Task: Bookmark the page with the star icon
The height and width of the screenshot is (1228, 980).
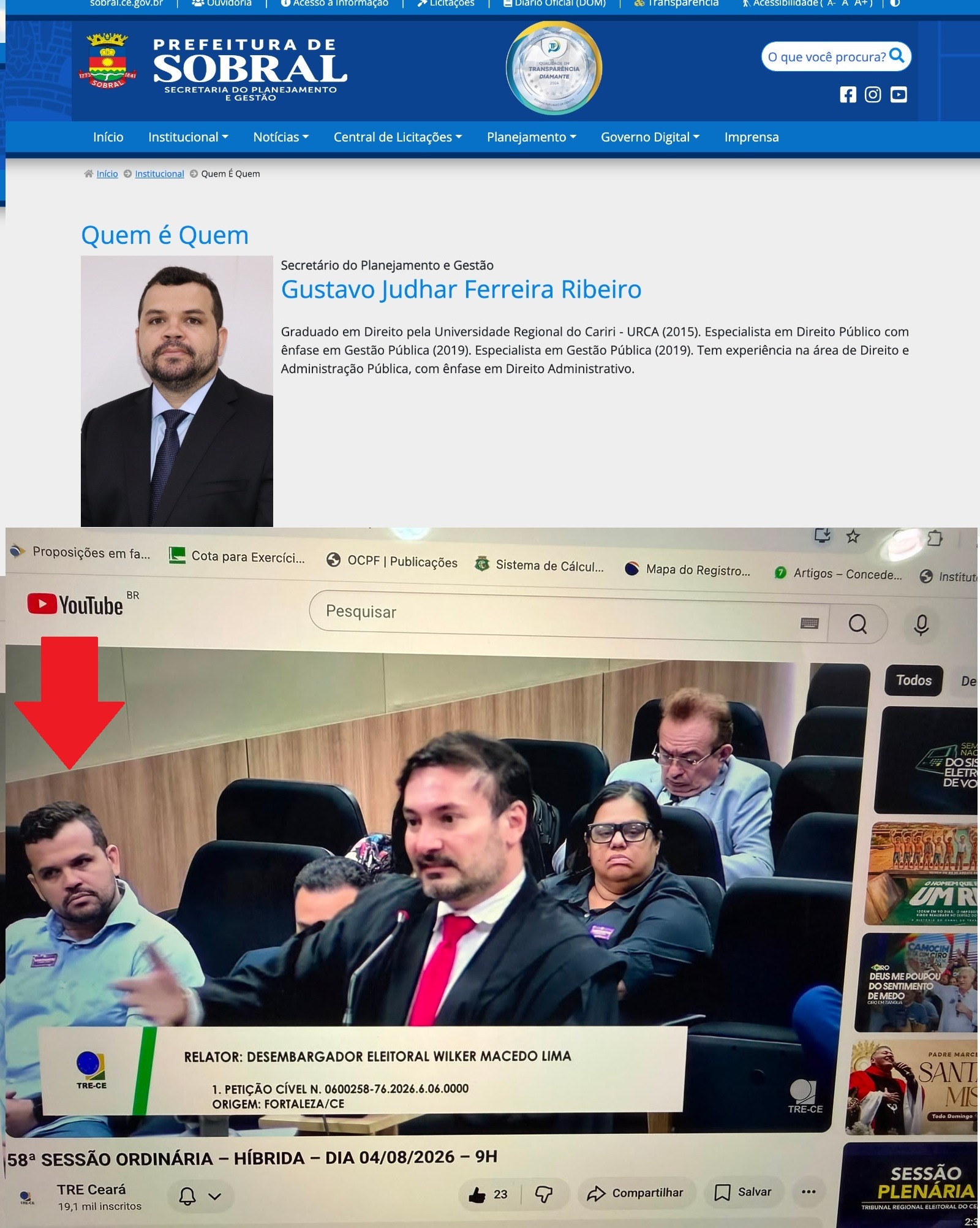Action: pyautogui.click(x=853, y=537)
